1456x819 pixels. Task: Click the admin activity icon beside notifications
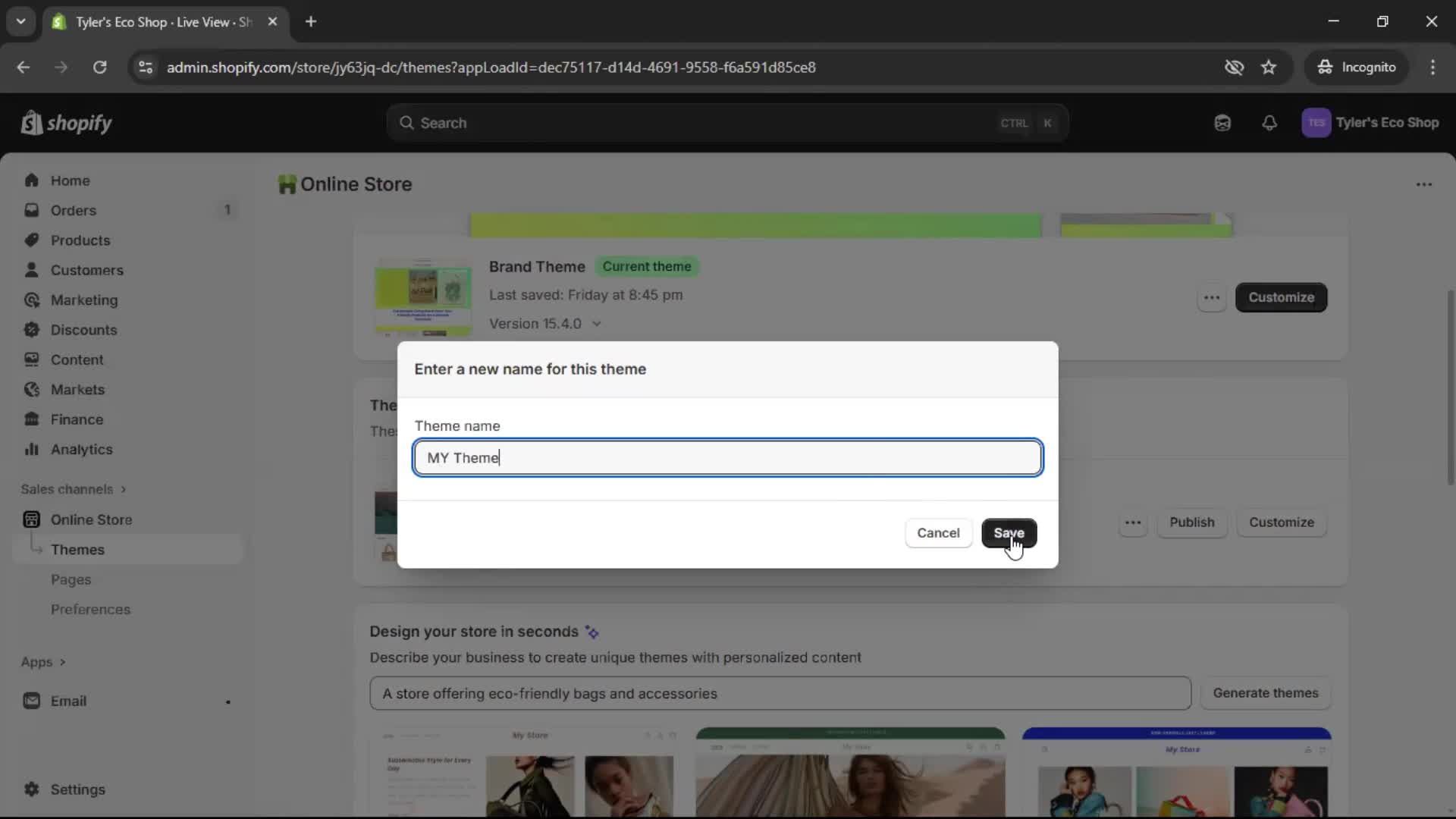point(1222,122)
